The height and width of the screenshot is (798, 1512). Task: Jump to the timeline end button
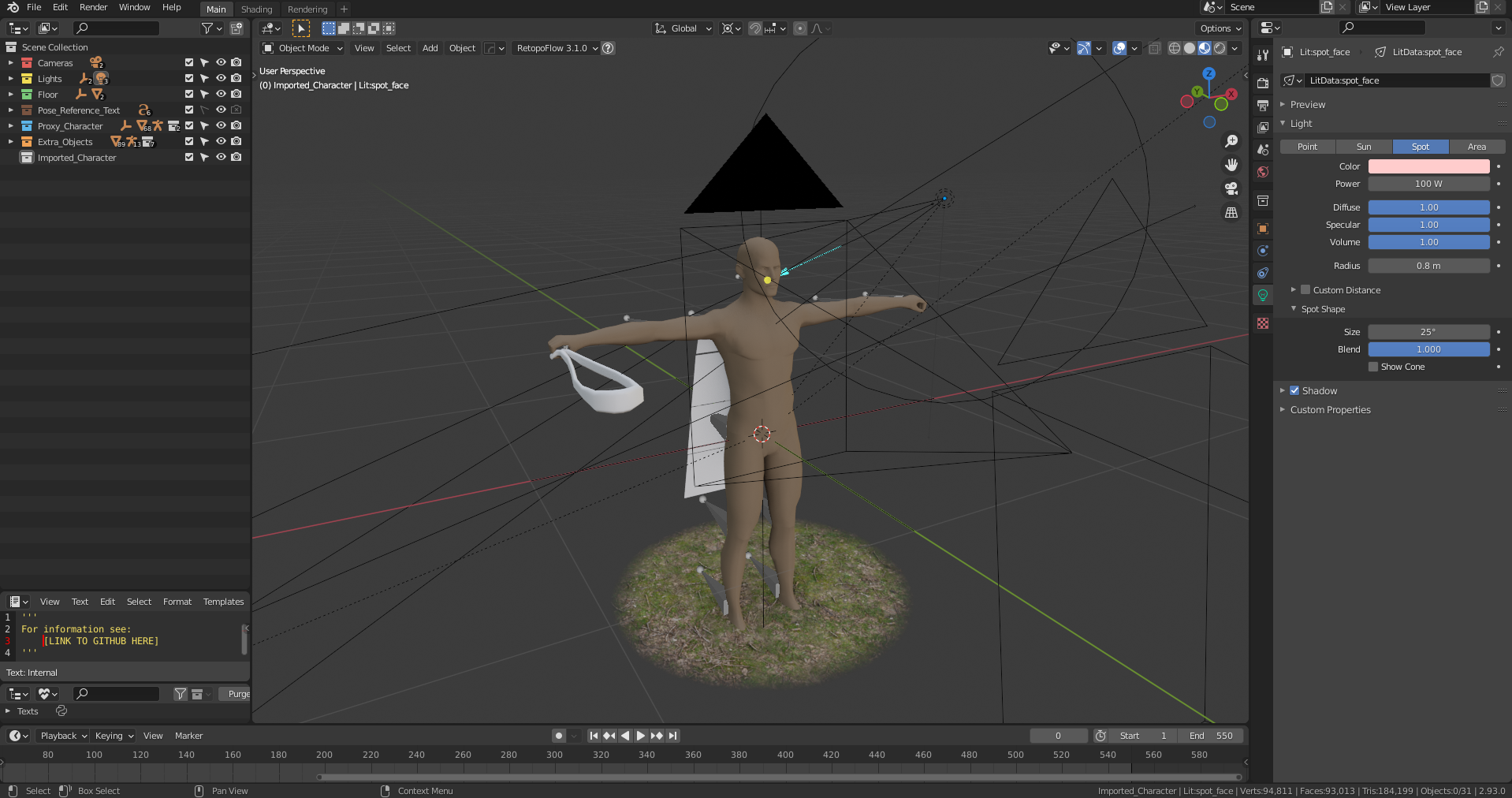click(672, 736)
